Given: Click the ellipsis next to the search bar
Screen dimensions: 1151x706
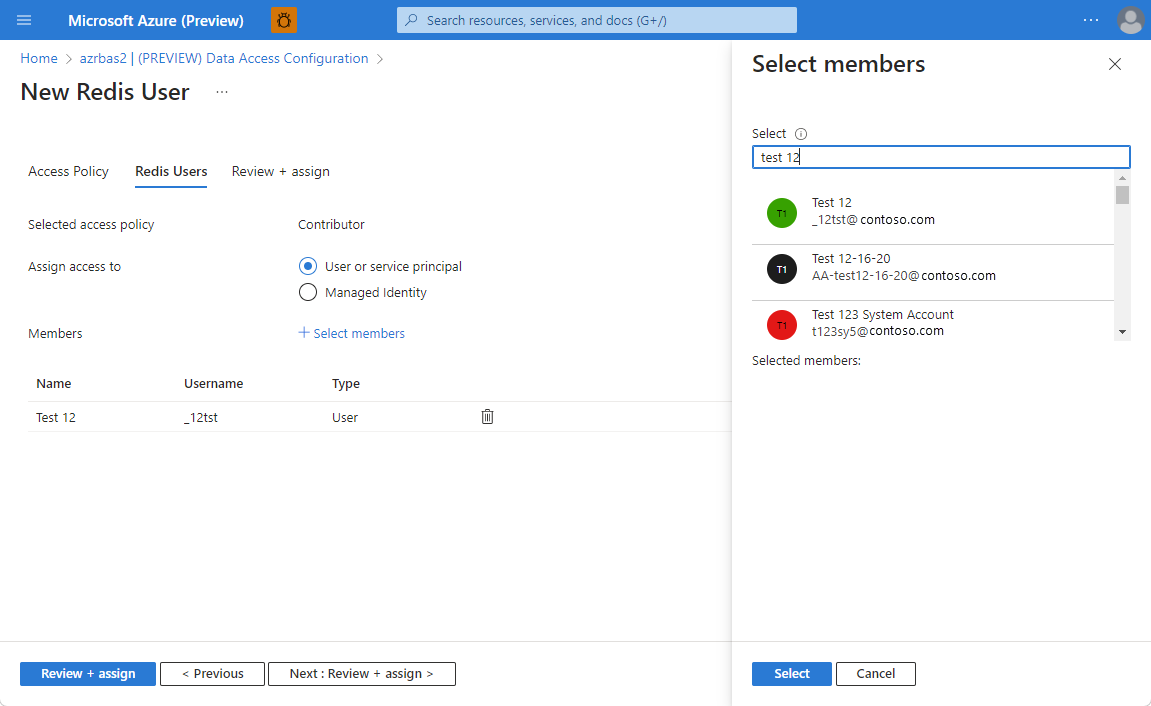Looking at the screenshot, I should tap(1090, 20).
